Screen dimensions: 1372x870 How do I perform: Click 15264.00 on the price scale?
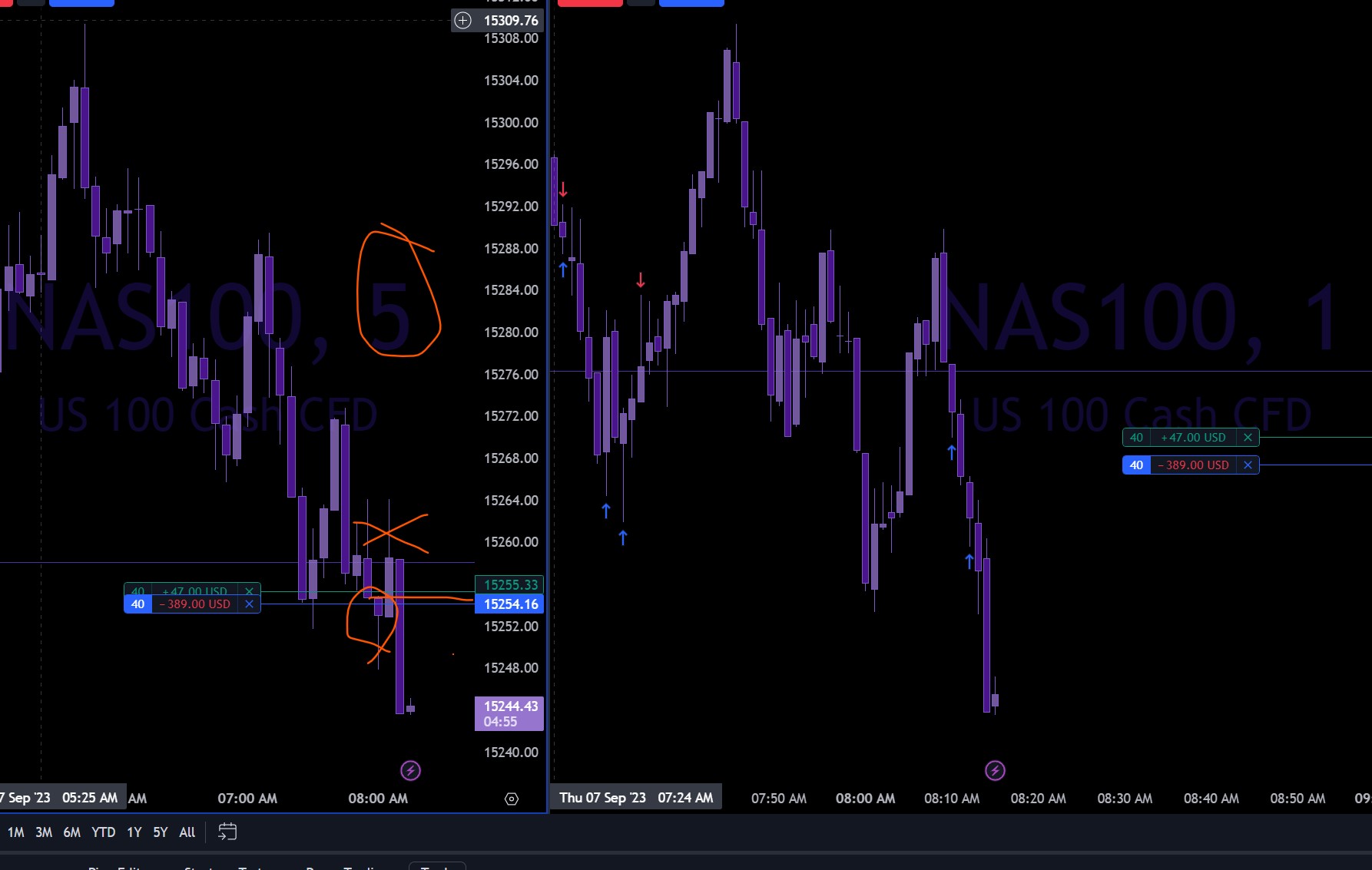coord(511,501)
